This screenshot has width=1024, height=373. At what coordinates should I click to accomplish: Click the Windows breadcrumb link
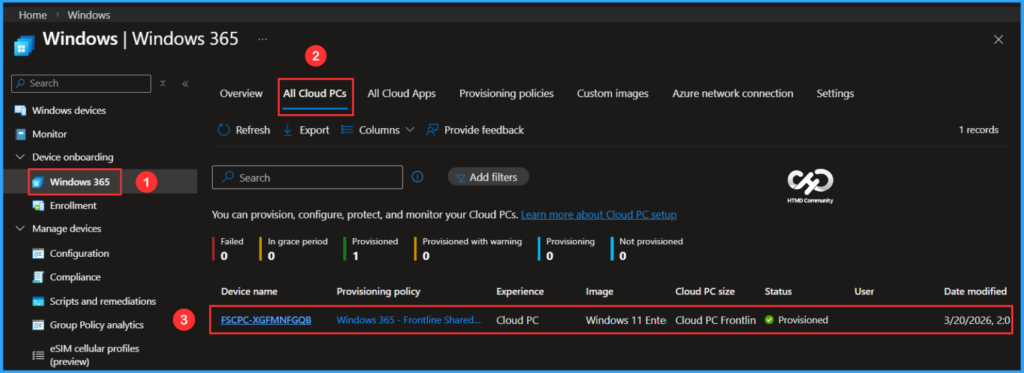pos(89,14)
